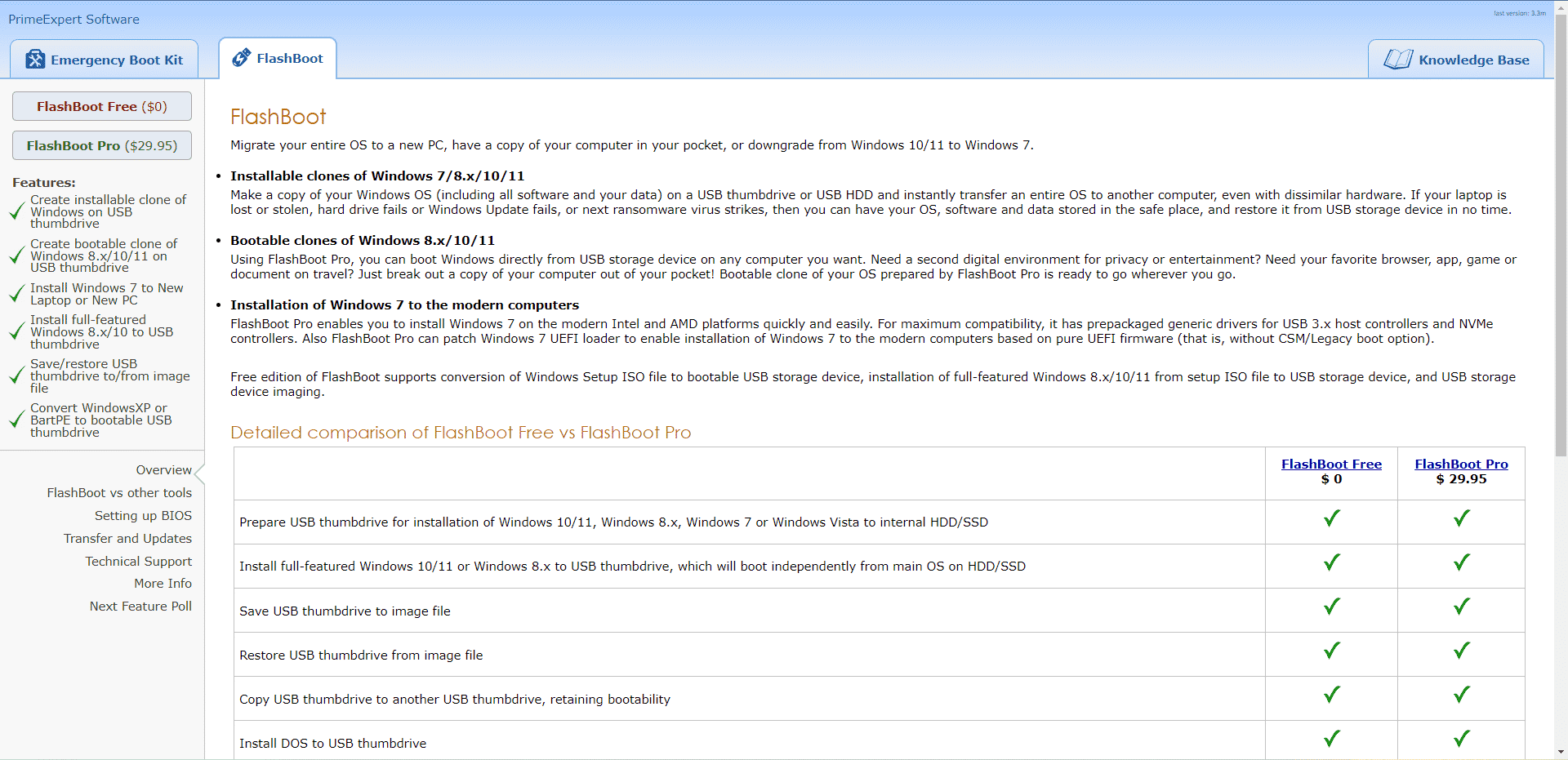Click the FlashBoot page heading
Viewport: 1568px width, 760px height.
point(278,117)
